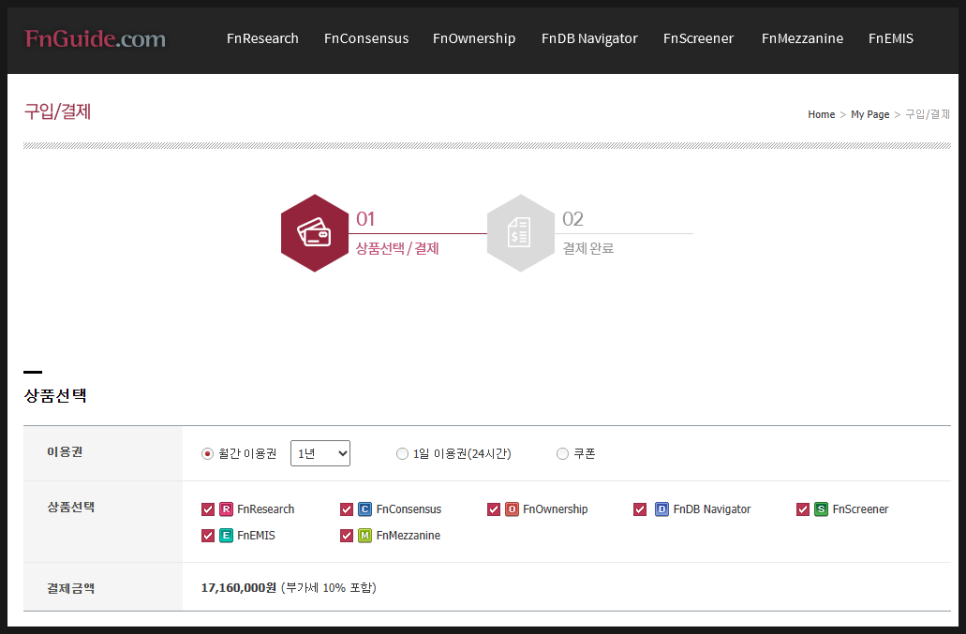Open the 1년 subscription period dropdown

(320, 453)
